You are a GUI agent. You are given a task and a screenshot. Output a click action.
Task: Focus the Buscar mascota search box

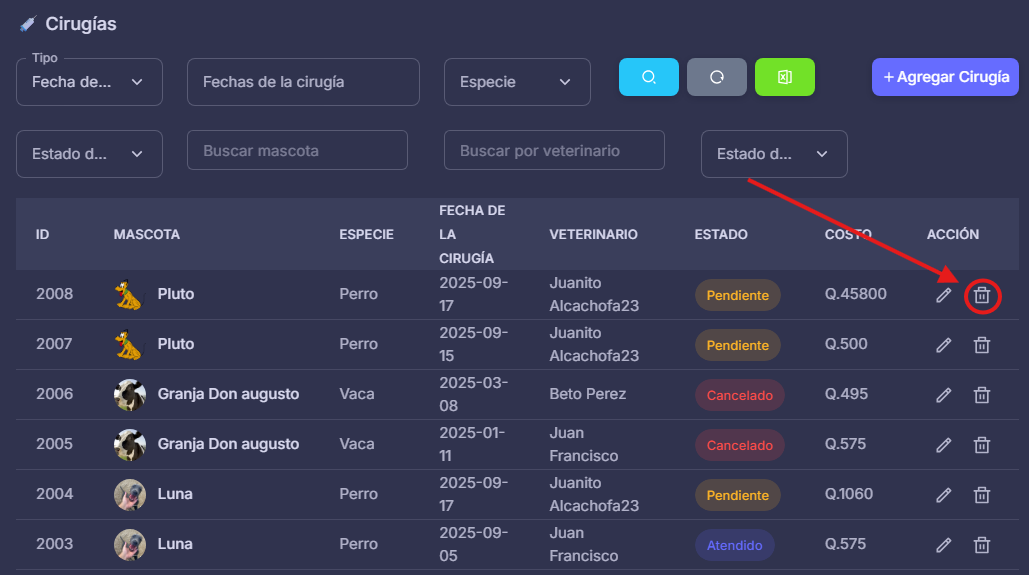click(297, 151)
